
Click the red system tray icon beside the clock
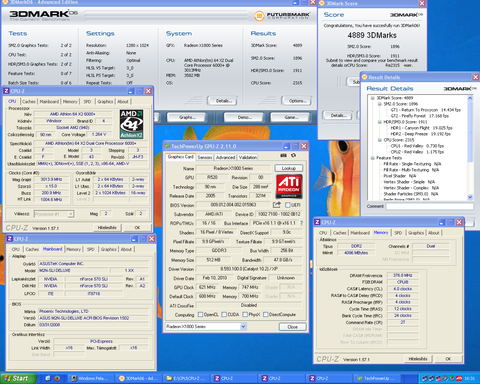(x=459, y=378)
